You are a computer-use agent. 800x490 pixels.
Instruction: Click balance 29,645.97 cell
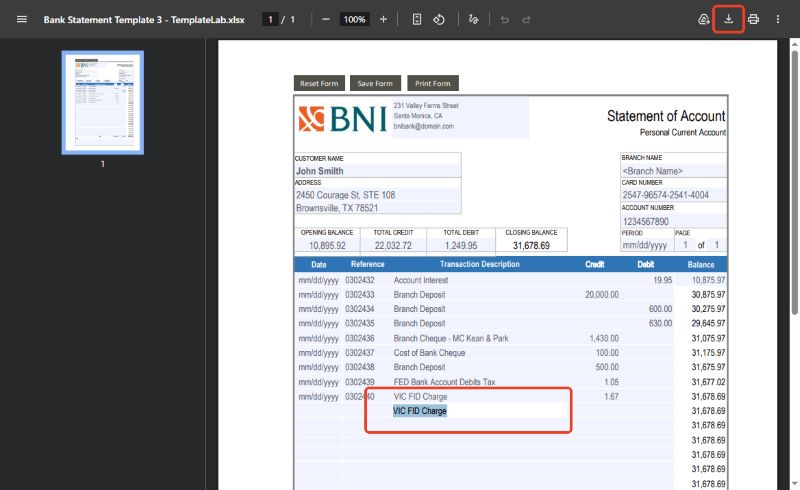point(708,323)
